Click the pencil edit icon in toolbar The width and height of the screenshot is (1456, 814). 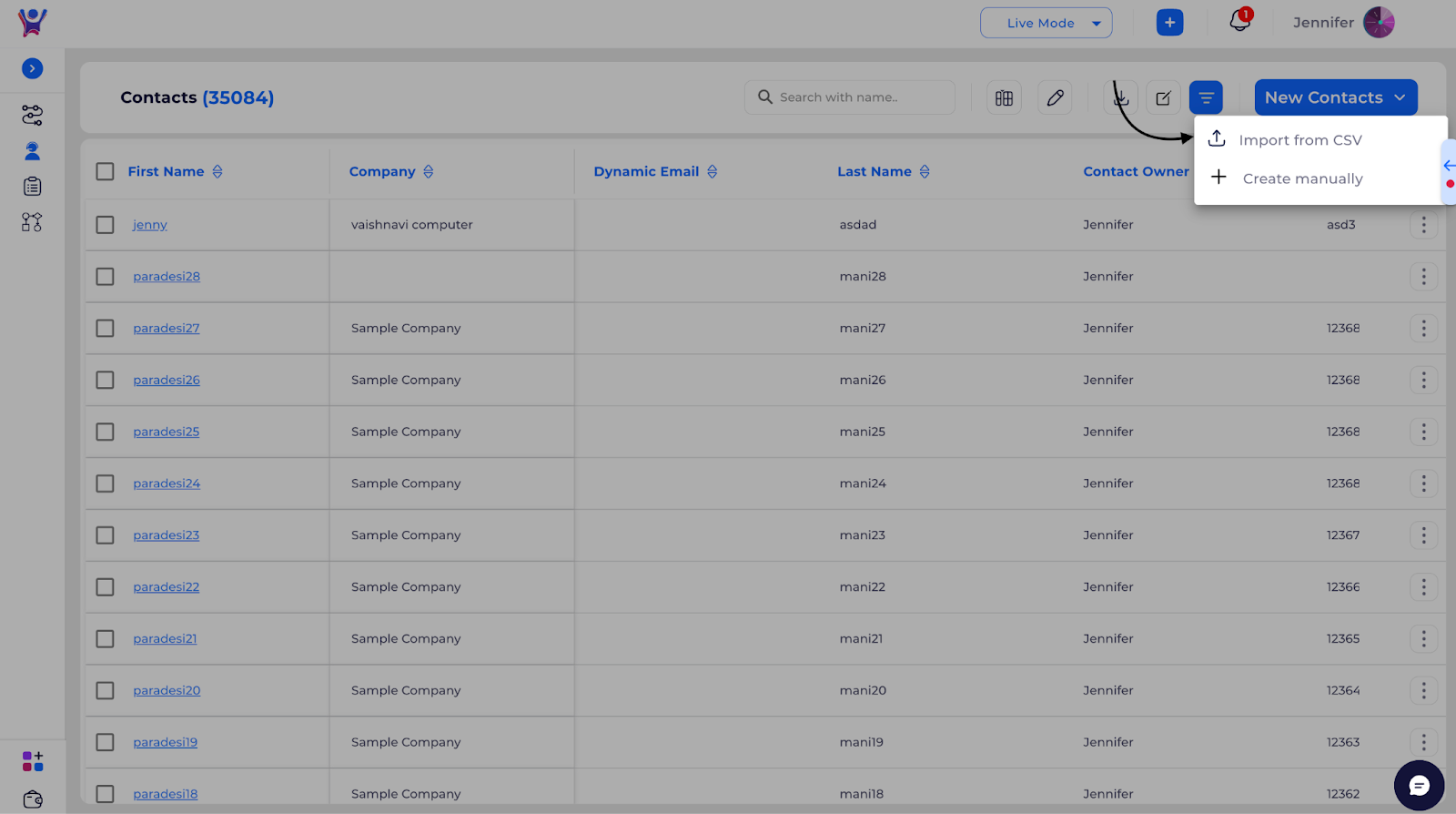tap(1055, 97)
